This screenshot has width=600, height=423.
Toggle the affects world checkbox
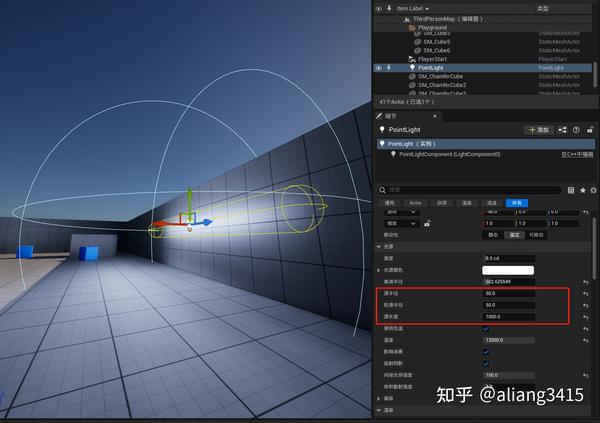point(486,352)
